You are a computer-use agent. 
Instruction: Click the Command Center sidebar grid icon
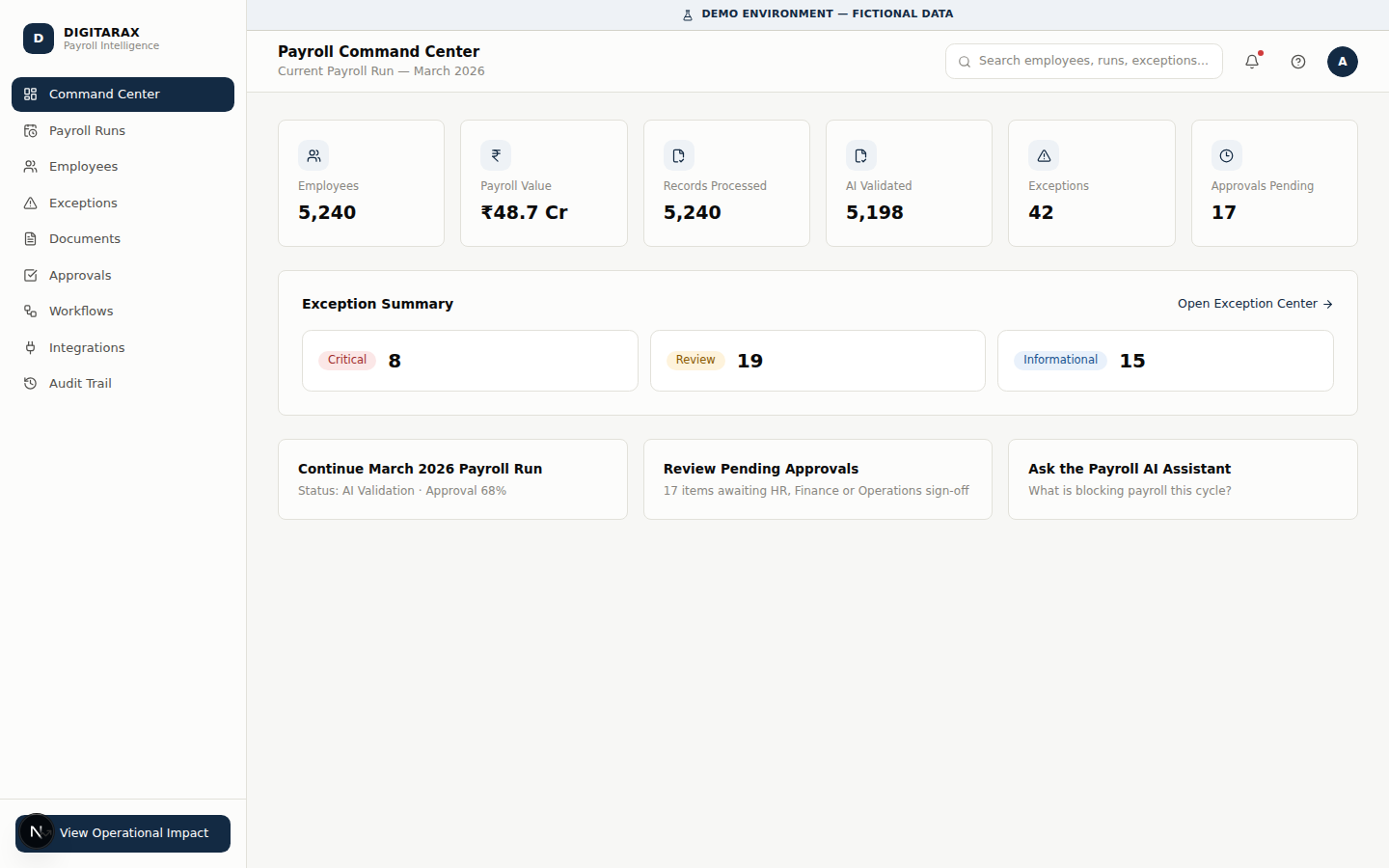[31, 95]
